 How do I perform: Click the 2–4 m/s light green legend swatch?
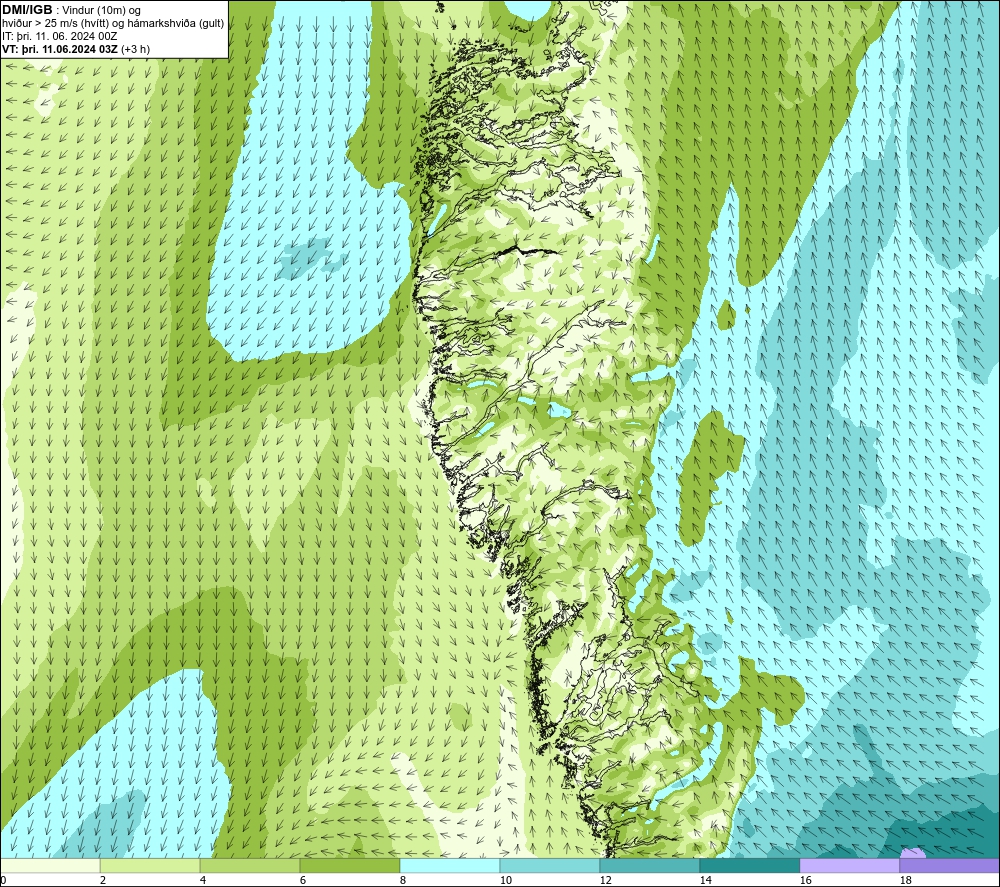pos(150,865)
